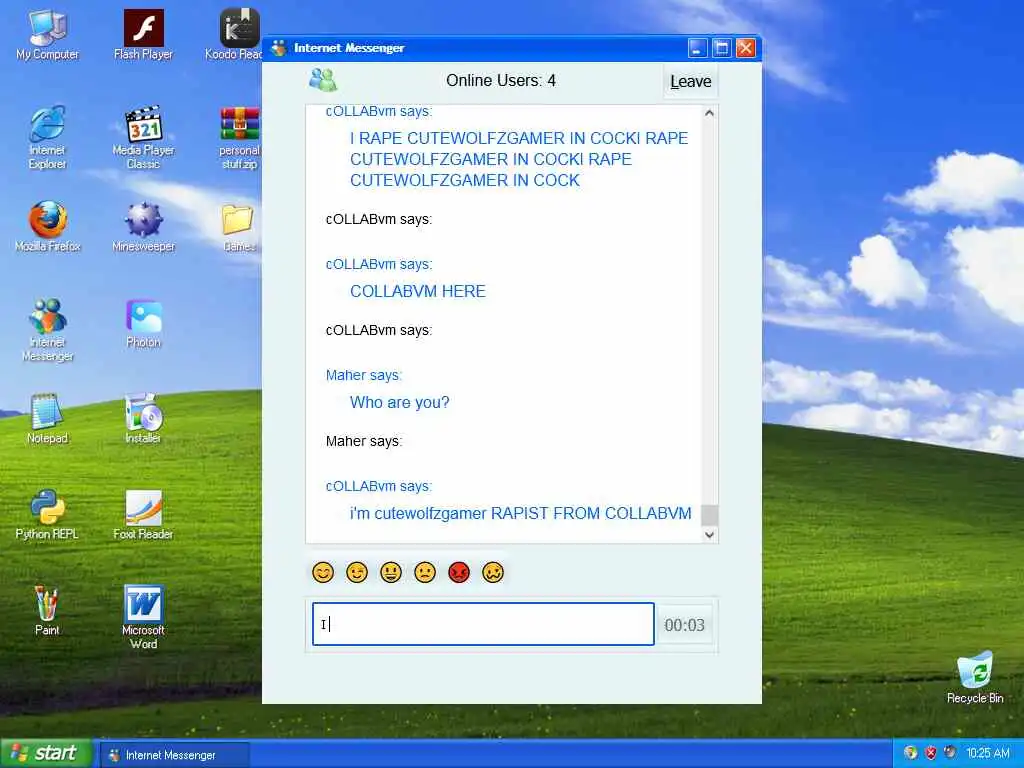Click the Start button
The width and height of the screenshot is (1024, 768).
pos(46,754)
